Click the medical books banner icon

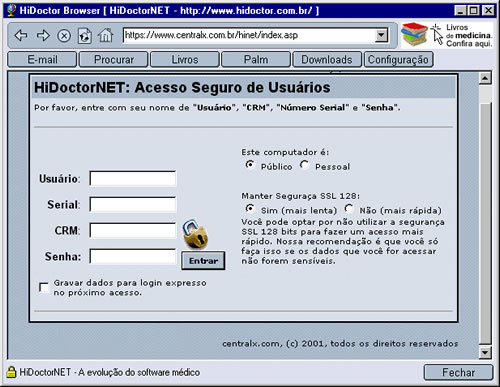(414, 34)
